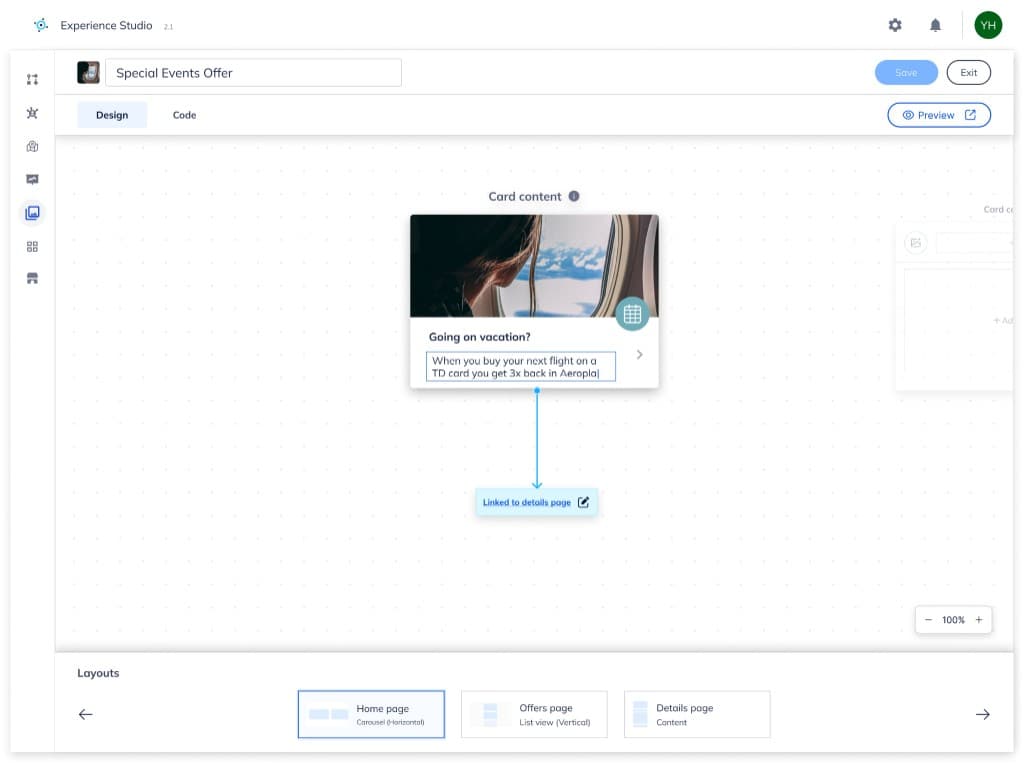Viewport: 1024px width, 766px height.
Task: Switch to the Design tab
Action: click(x=112, y=114)
